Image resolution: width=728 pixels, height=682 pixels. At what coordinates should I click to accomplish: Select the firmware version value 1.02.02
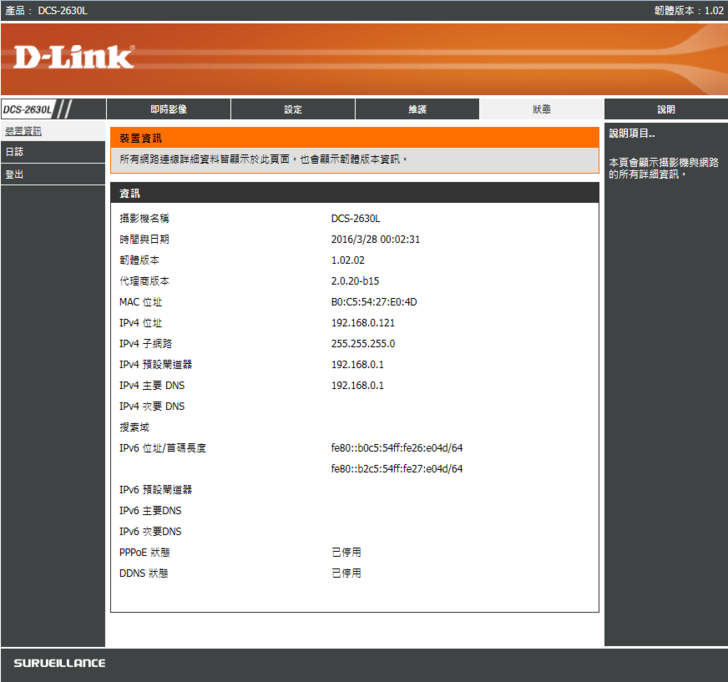tap(348, 260)
